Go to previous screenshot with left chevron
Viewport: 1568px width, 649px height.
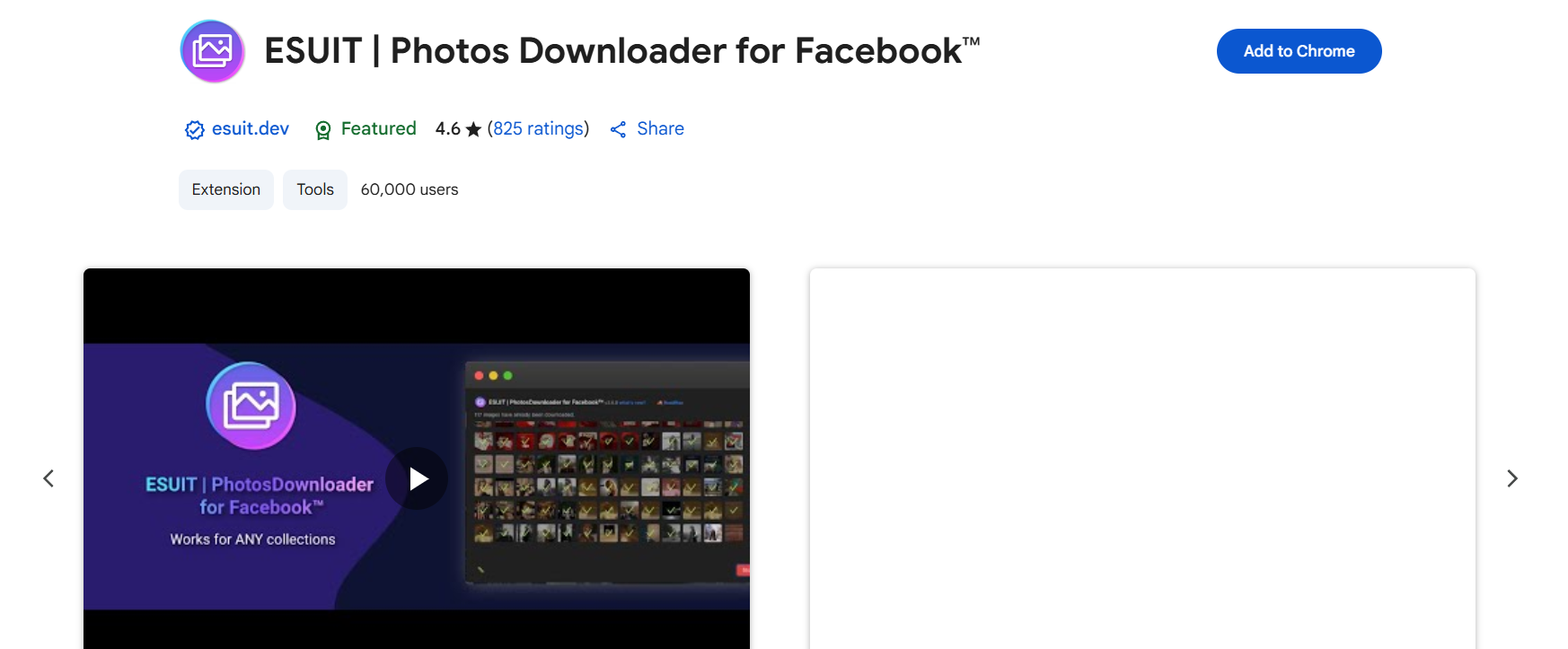tap(48, 478)
